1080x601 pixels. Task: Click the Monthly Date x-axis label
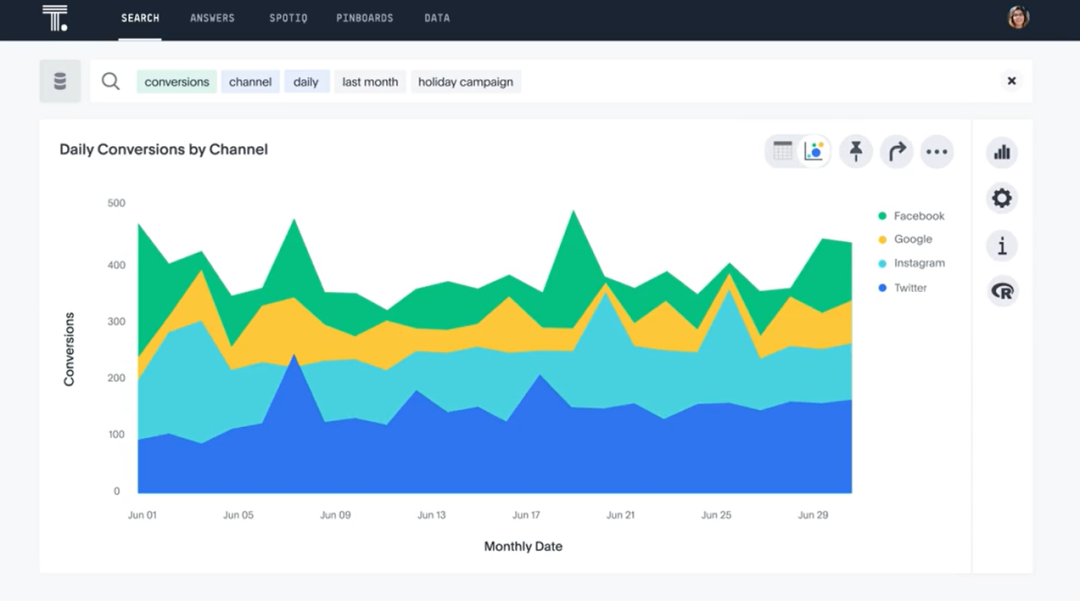tap(523, 546)
